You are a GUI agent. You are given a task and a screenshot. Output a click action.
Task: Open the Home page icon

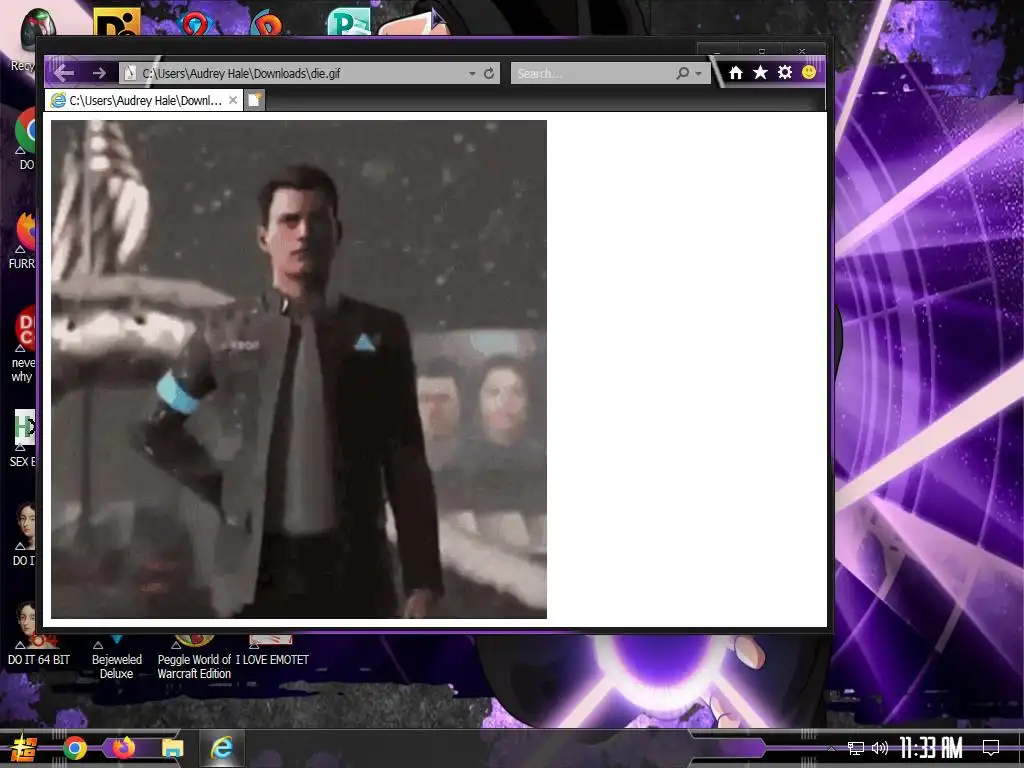[736, 72]
